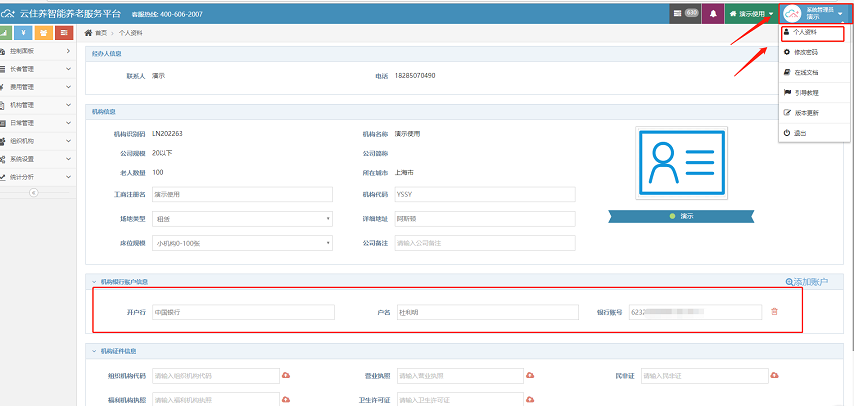Open the 床位规模 dropdown

tap(241, 242)
